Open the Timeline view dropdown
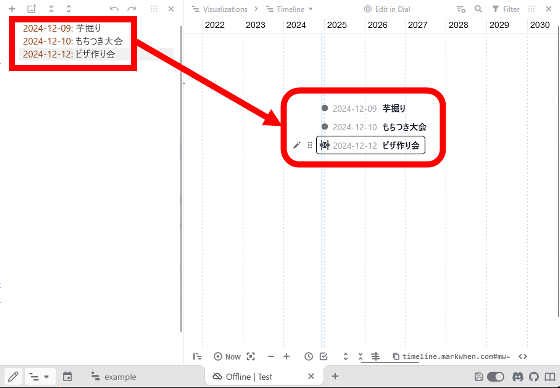This screenshot has height=388, width=560. tap(289, 9)
